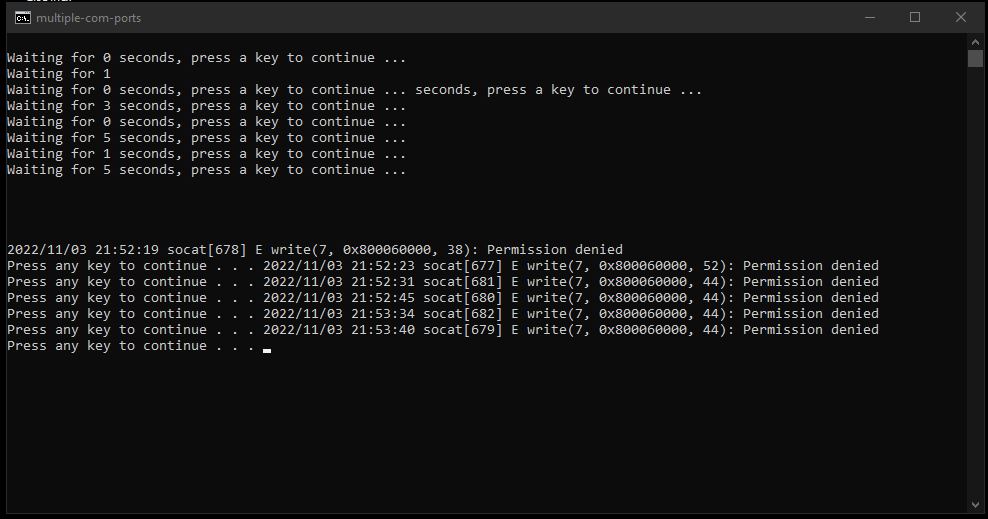Click the short 'Waiting for 1' line
Image resolution: width=988 pixels, height=519 pixels.
point(59,74)
